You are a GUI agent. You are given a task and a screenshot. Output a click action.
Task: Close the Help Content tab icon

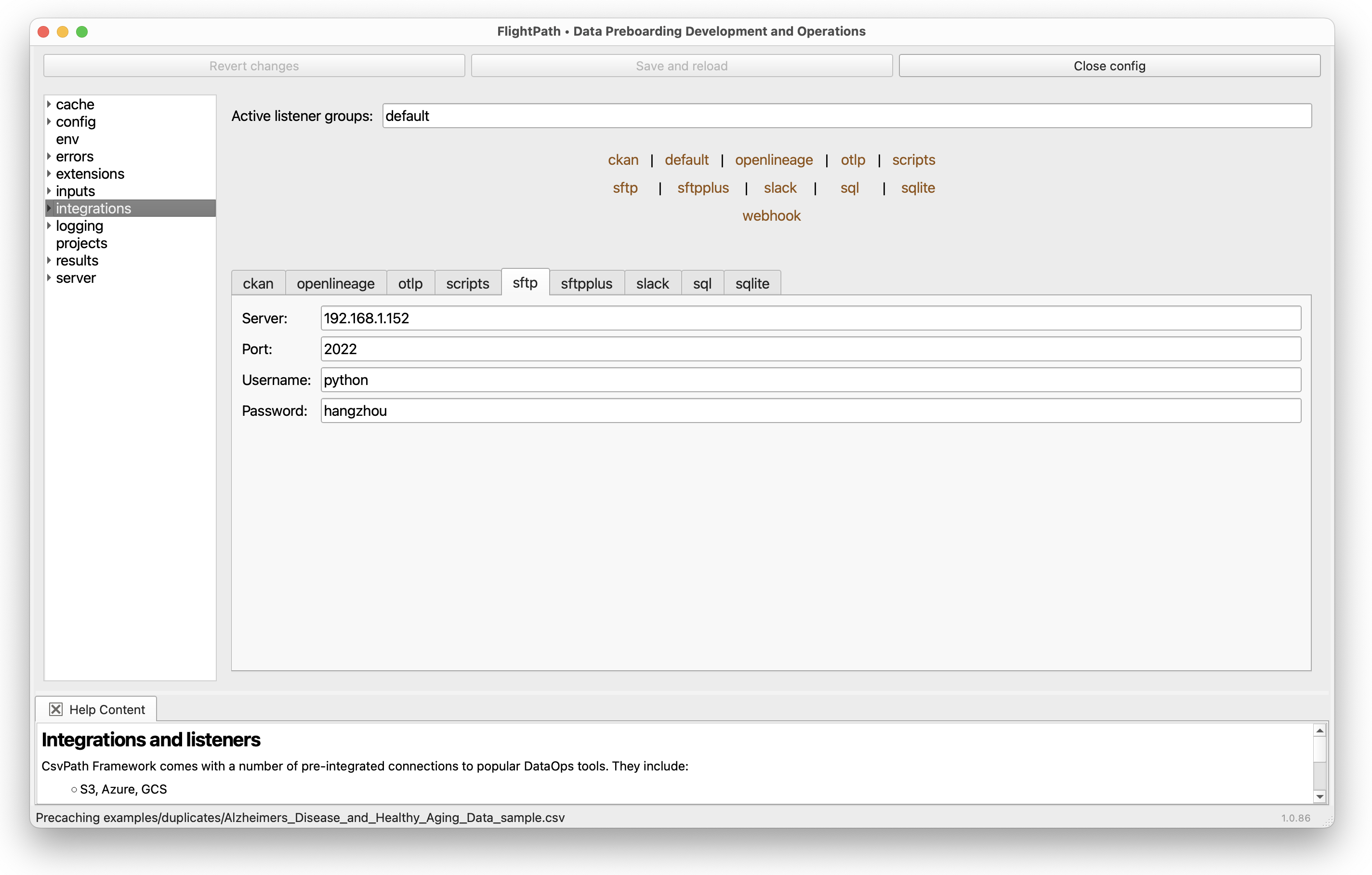tap(55, 709)
